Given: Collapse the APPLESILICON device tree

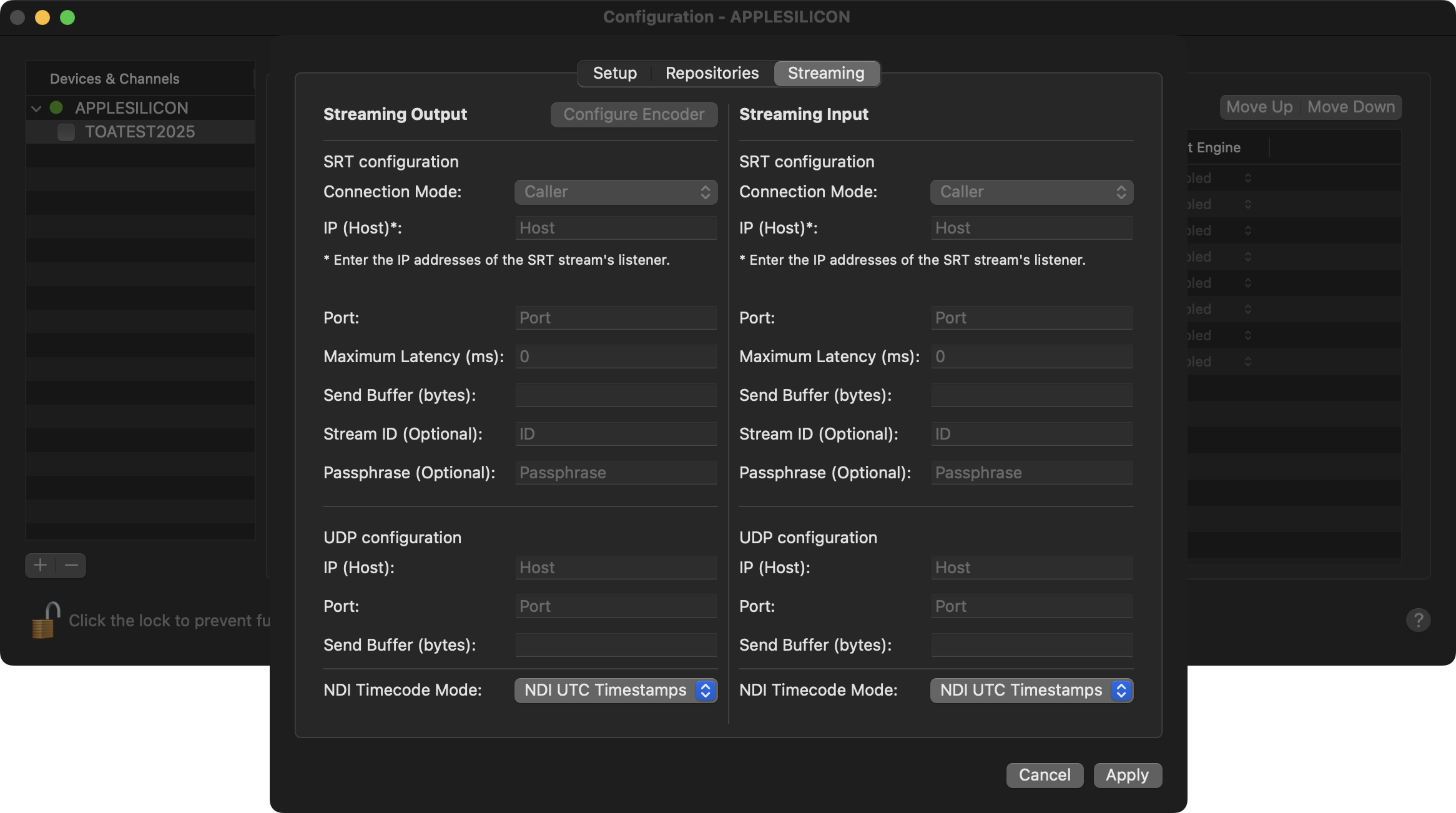Looking at the screenshot, I should pos(36,108).
